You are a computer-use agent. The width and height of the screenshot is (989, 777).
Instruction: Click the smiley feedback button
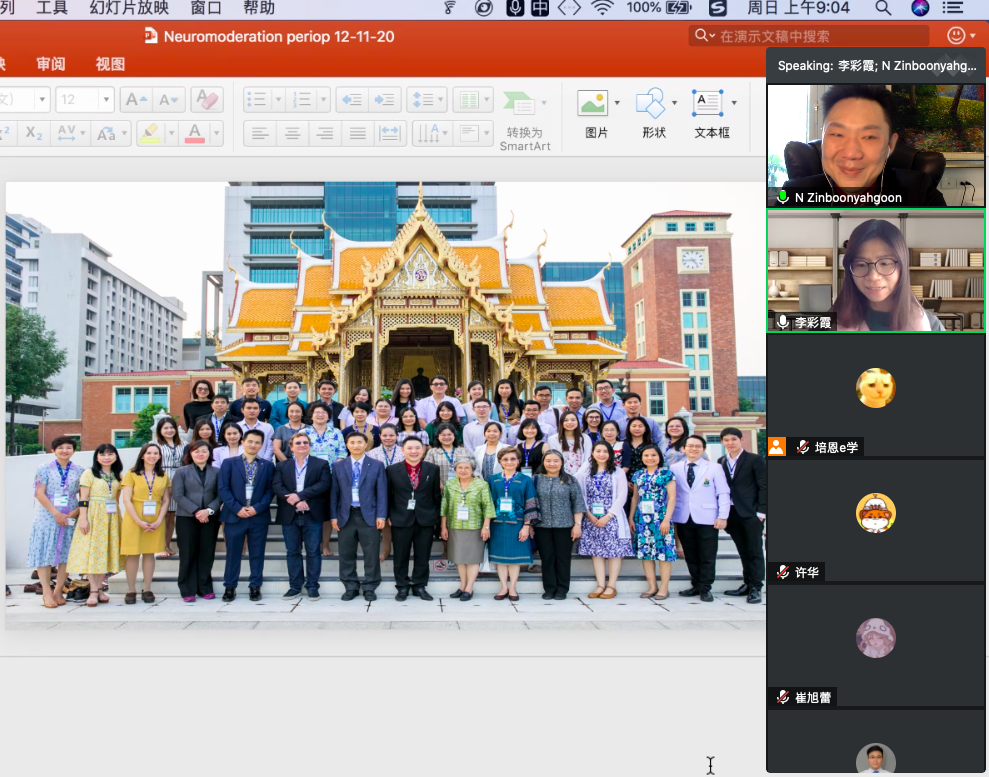[x=957, y=36]
